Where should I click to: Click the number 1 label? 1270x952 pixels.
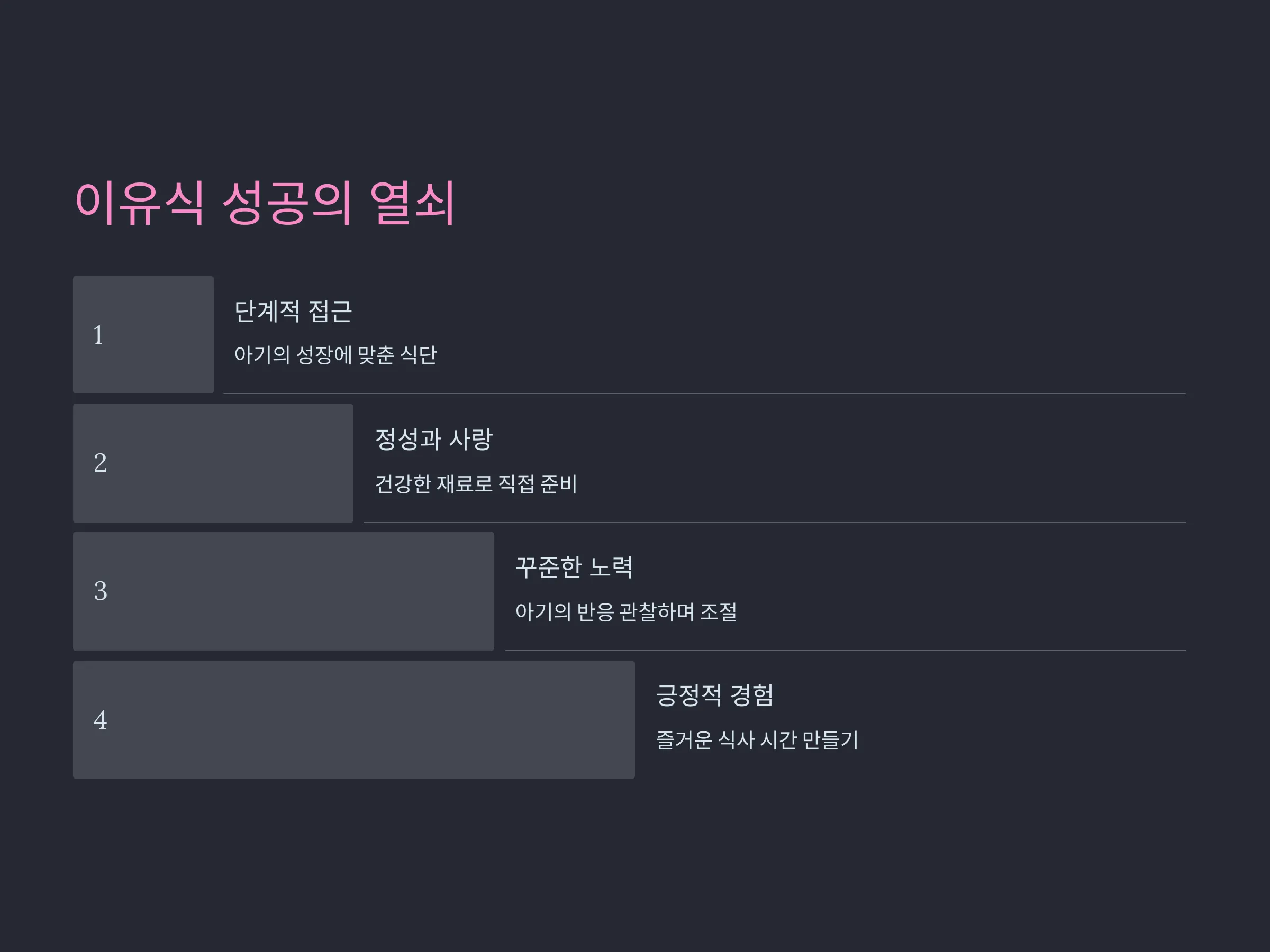98,335
